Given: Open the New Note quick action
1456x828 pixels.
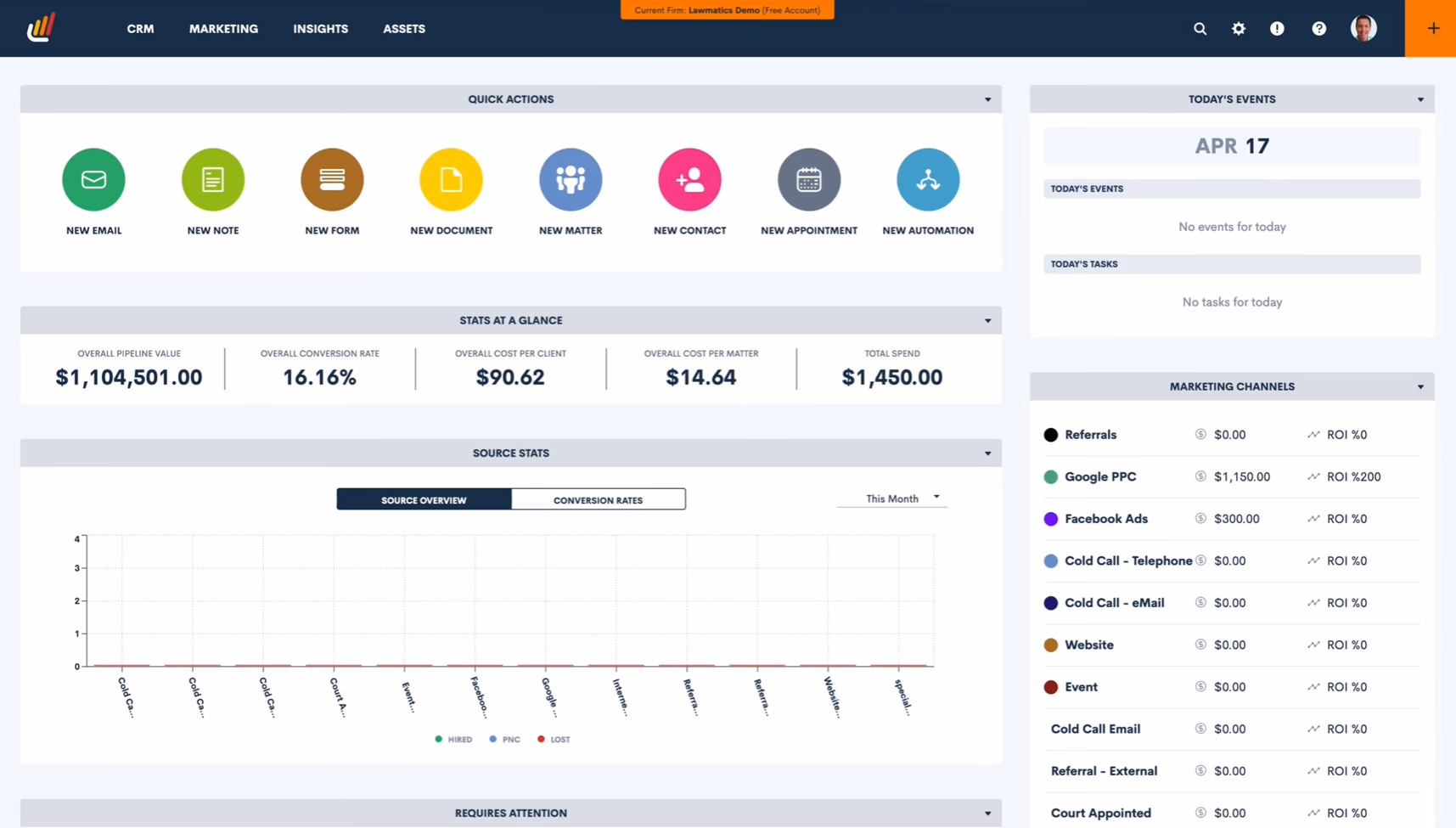Looking at the screenshot, I should 212,179.
